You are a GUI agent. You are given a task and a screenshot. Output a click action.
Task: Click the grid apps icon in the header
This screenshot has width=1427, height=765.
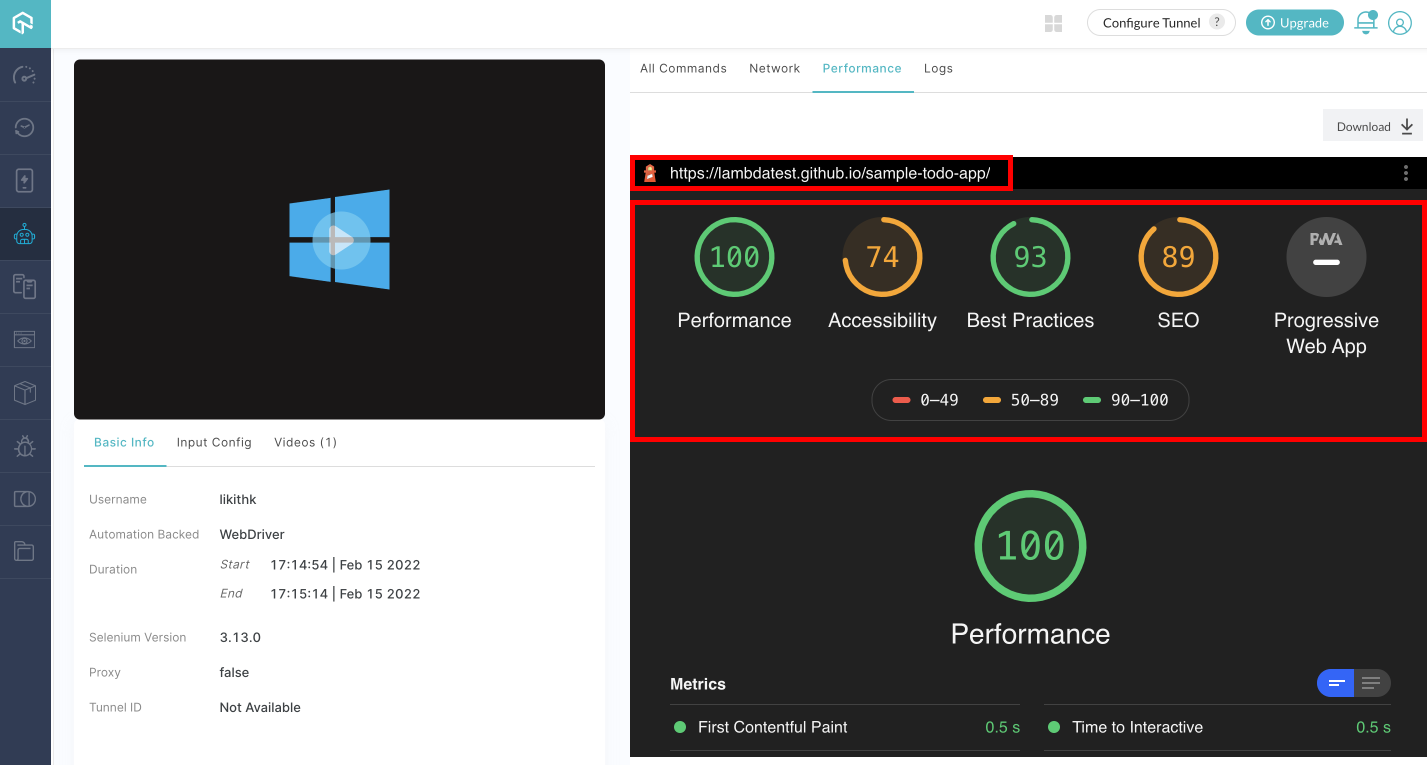coord(1053,23)
